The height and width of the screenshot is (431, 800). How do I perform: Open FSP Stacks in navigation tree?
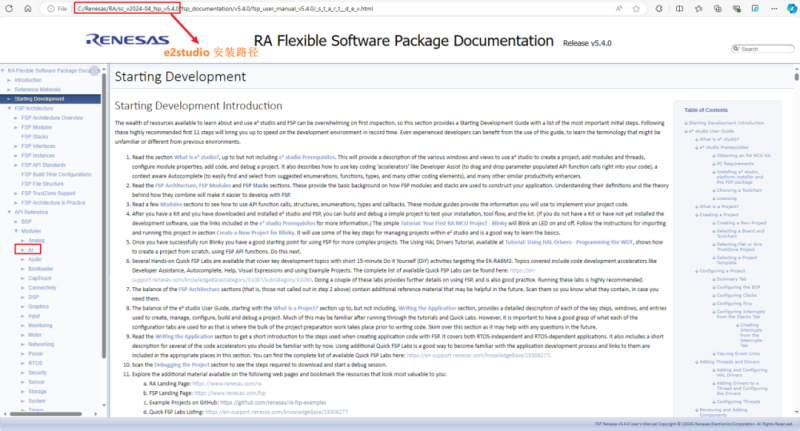click(35, 137)
